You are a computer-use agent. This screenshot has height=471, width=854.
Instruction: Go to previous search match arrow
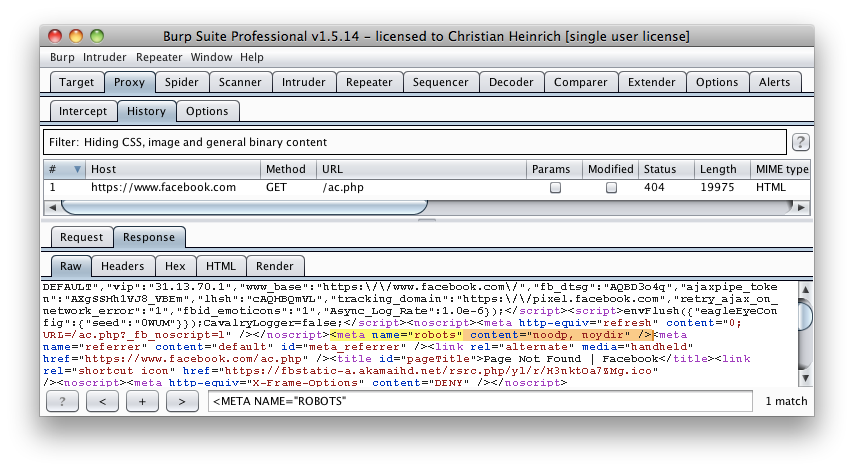[102, 401]
